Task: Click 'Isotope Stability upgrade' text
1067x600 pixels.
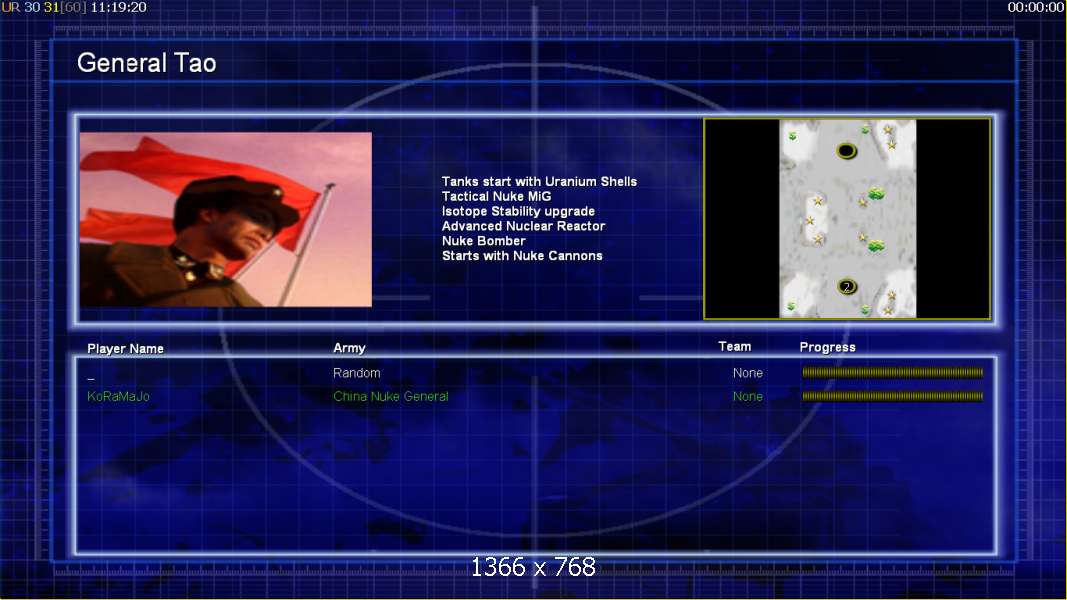Action: [518, 212]
